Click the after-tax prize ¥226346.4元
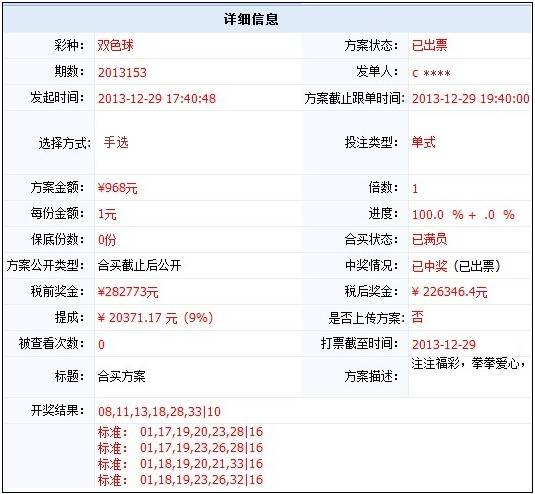Viewport: 535px width, 494px height. (x=449, y=292)
